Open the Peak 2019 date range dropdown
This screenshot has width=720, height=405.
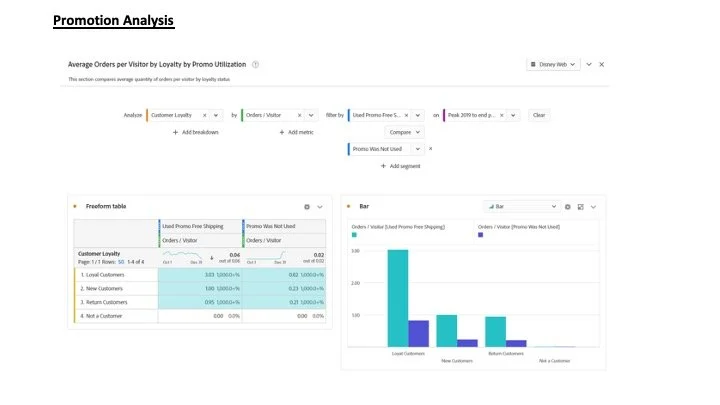click(513, 115)
